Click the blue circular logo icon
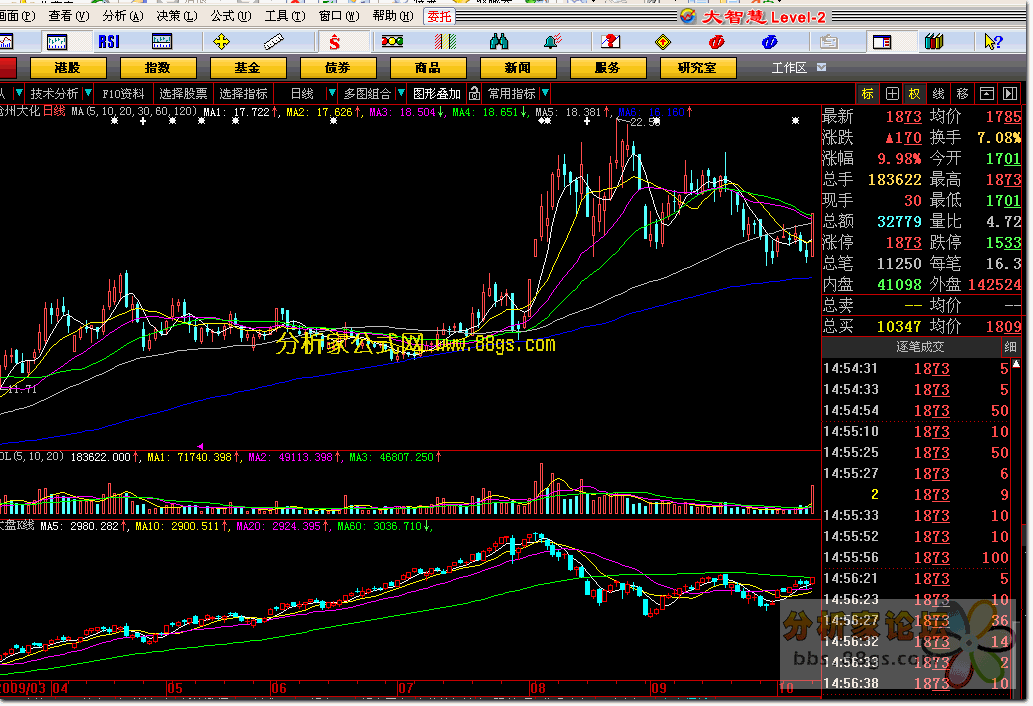 (769, 42)
